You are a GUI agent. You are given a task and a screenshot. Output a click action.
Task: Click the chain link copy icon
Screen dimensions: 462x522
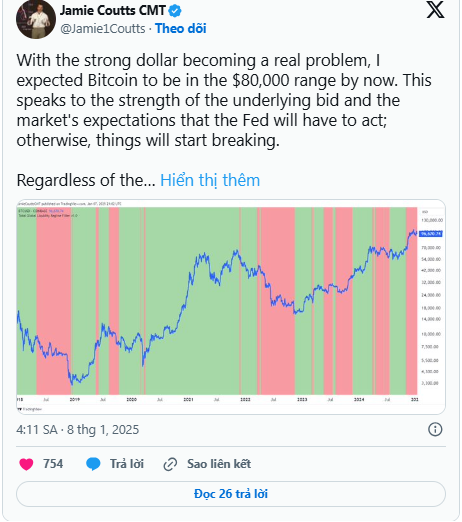170,464
